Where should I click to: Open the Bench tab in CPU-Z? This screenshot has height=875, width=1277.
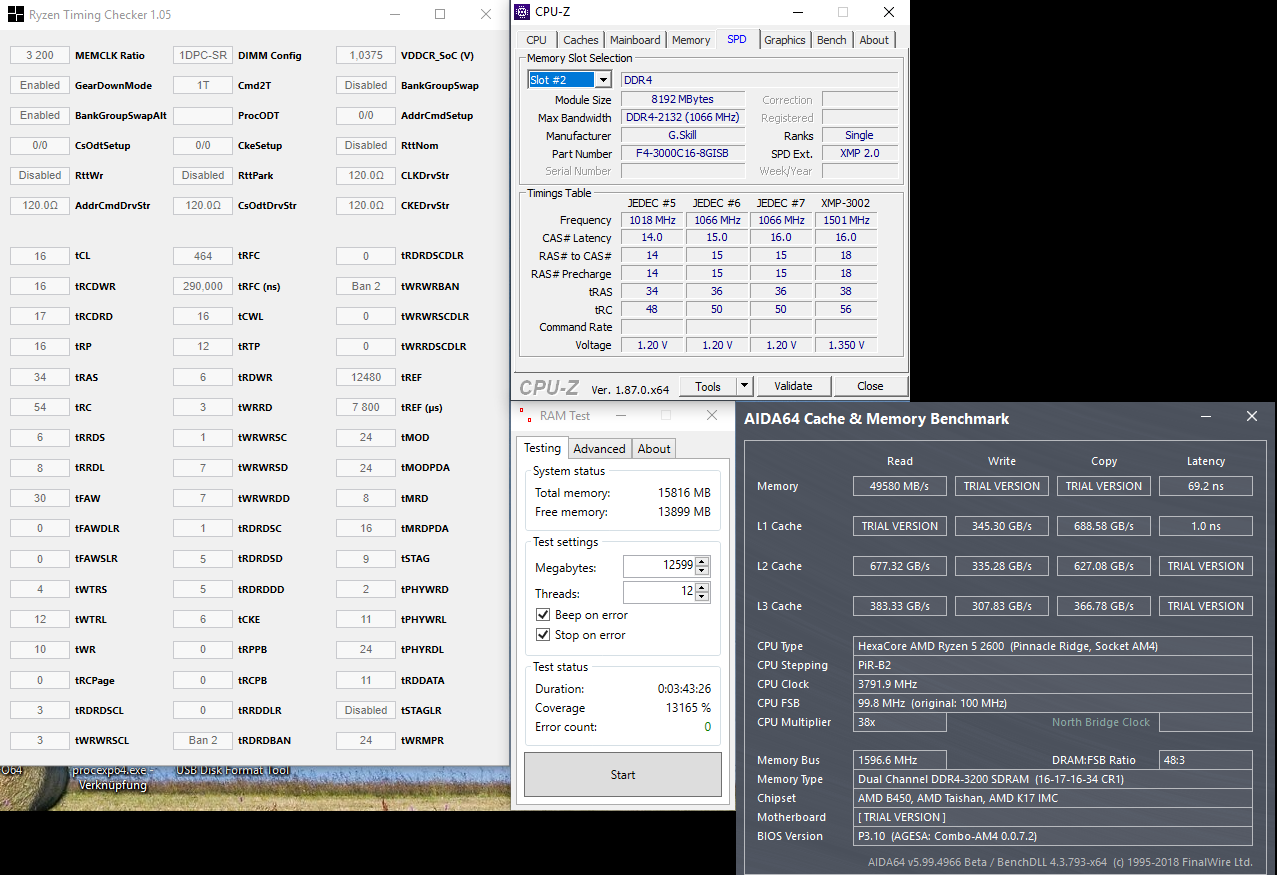click(832, 40)
